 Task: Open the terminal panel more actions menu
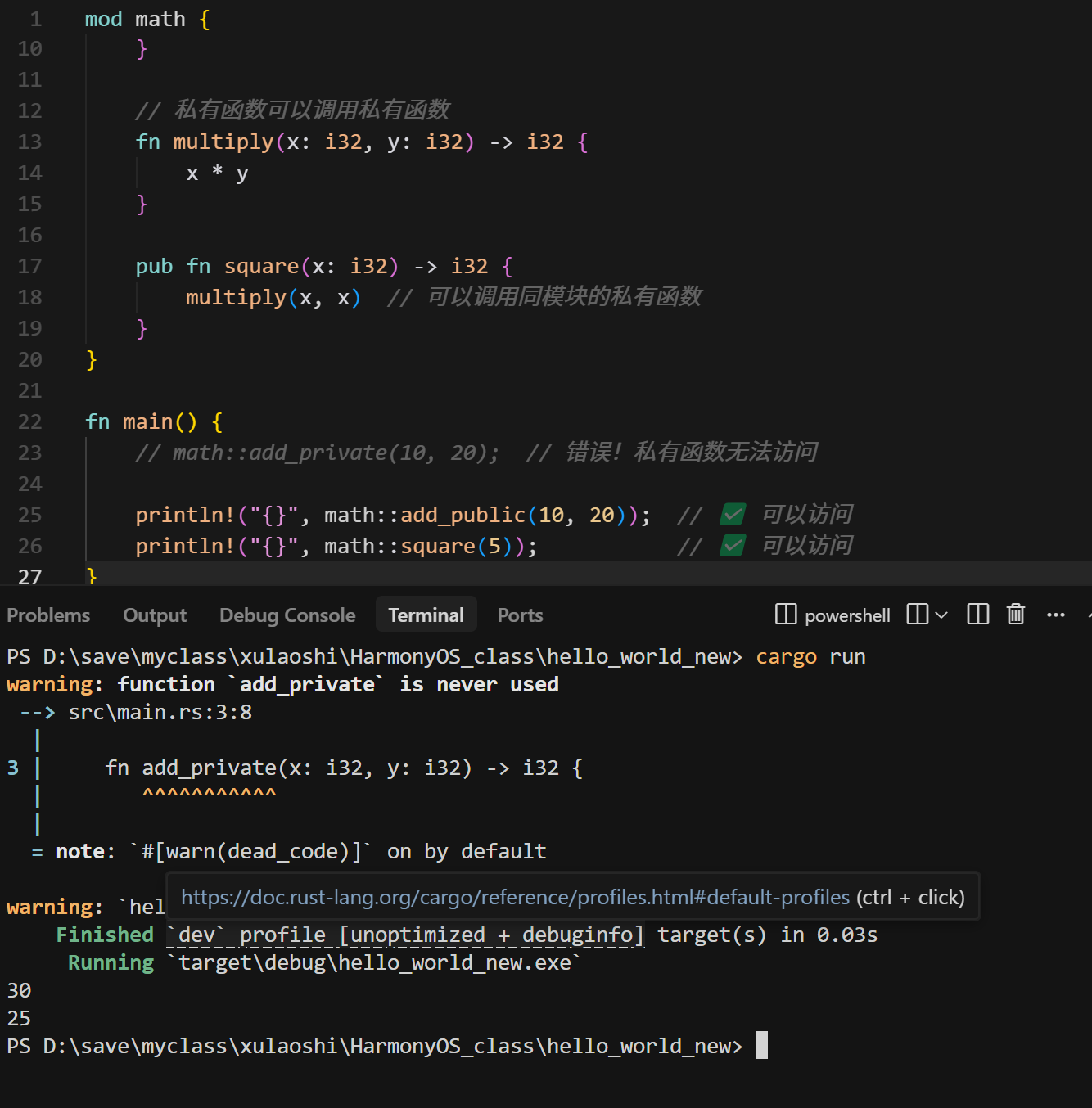1056,615
